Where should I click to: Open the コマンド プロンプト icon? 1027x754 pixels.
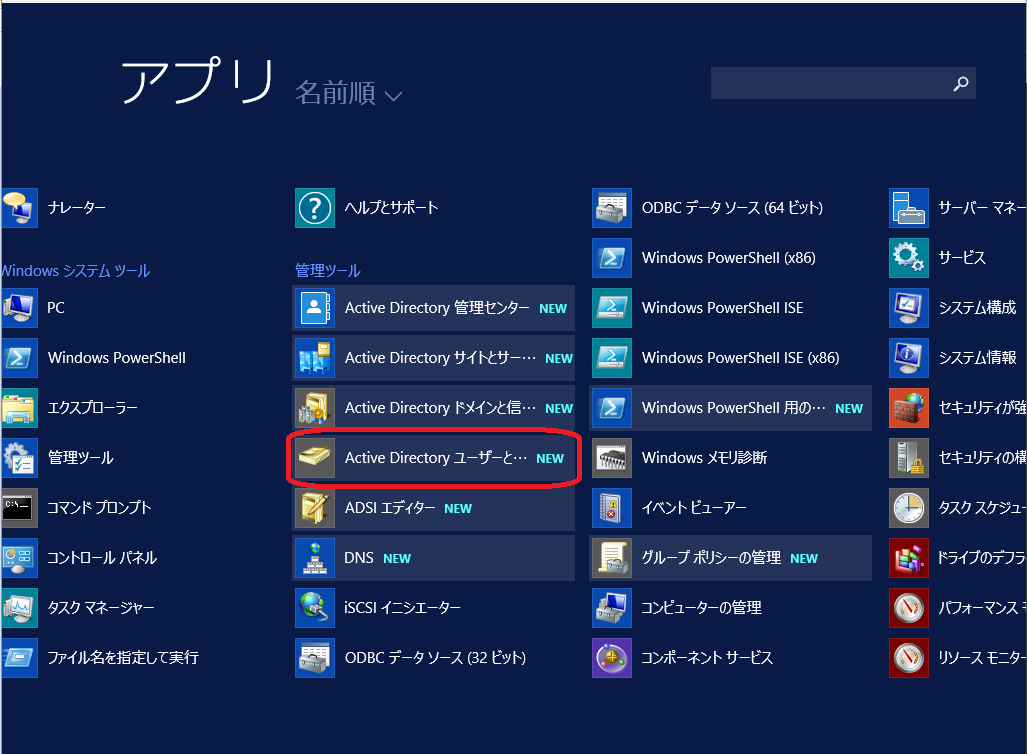point(19,508)
